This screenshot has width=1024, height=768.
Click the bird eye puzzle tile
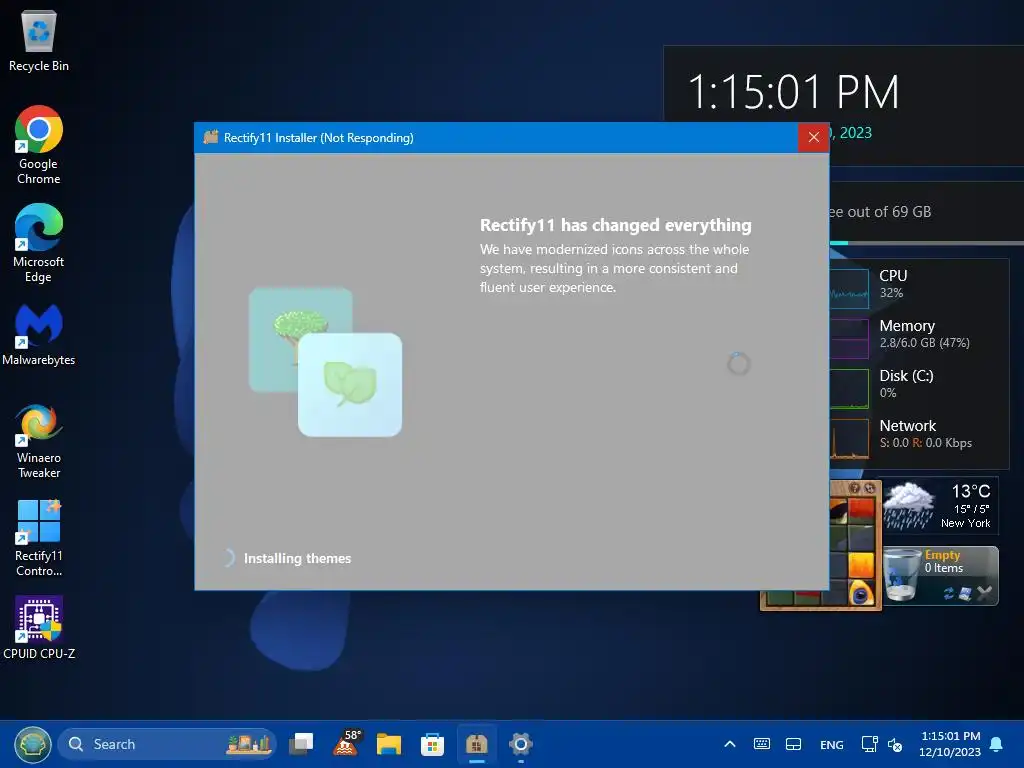[x=861, y=592]
